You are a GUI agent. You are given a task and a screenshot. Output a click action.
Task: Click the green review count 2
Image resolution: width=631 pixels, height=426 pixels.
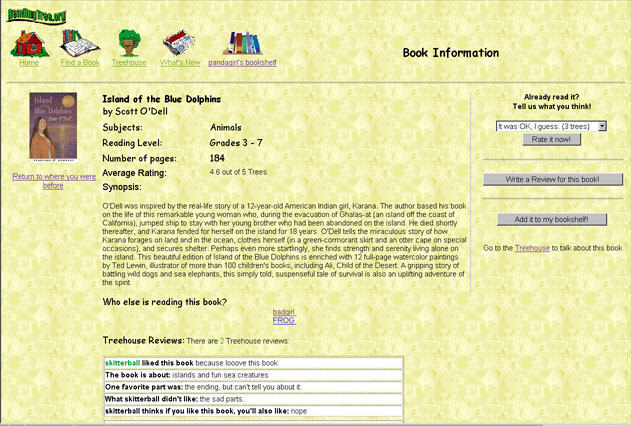click(222, 341)
